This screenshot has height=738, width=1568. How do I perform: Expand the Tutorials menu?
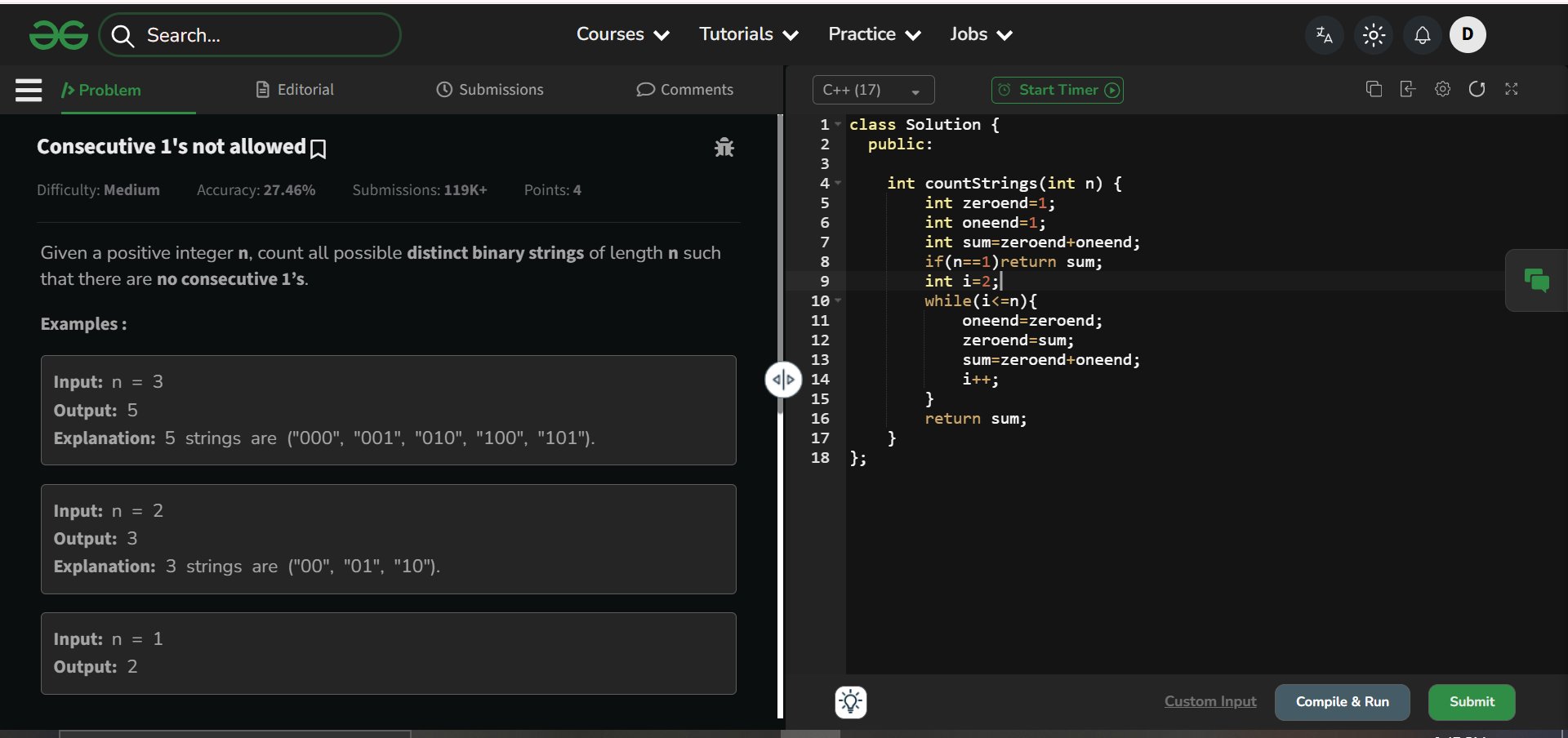pyautogui.click(x=748, y=34)
